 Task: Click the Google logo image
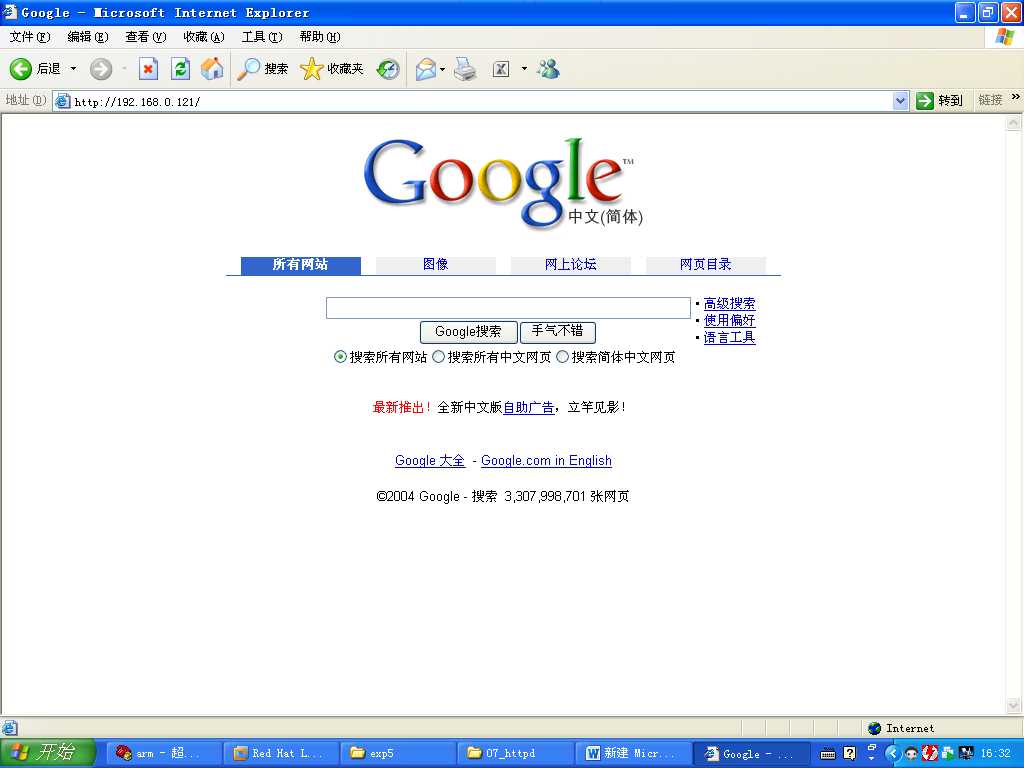(x=503, y=183)
